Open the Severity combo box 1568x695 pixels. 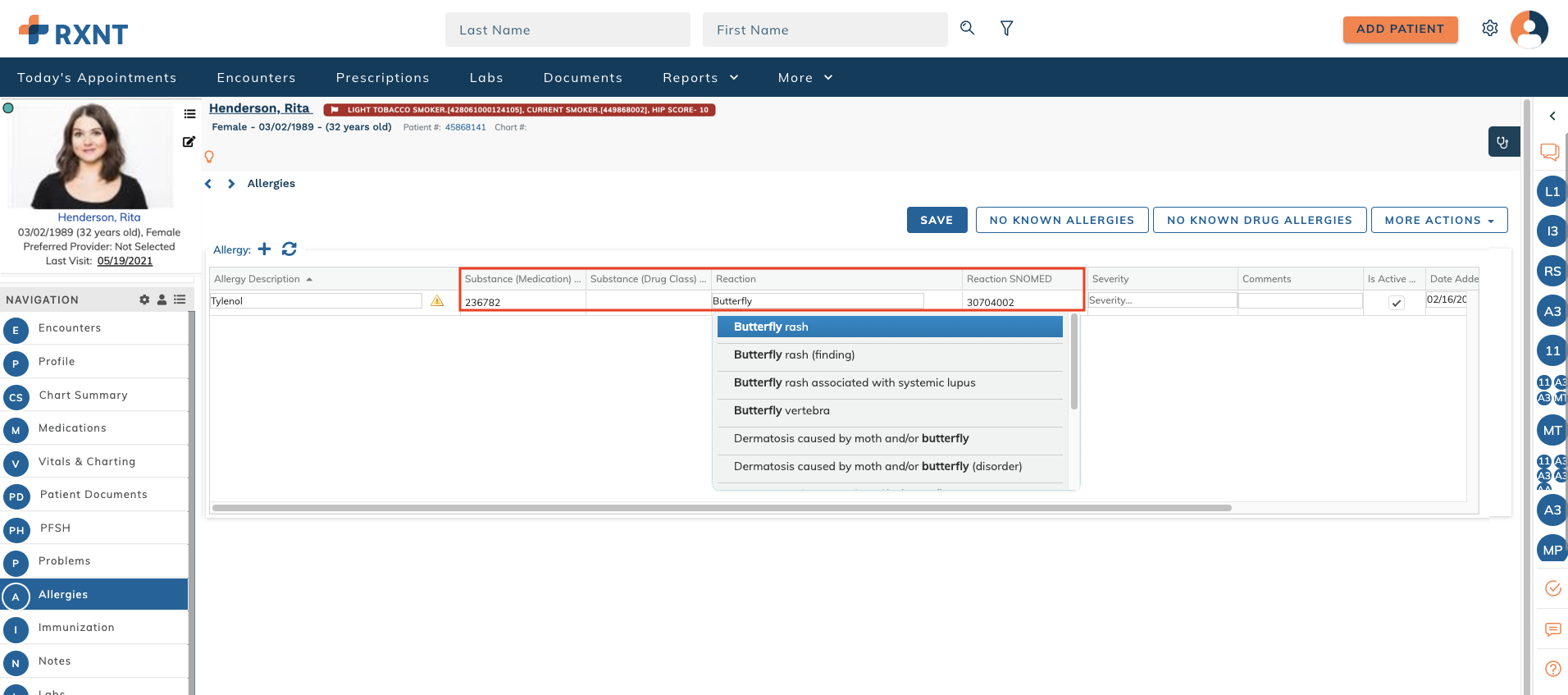[x=1162, y=300]
